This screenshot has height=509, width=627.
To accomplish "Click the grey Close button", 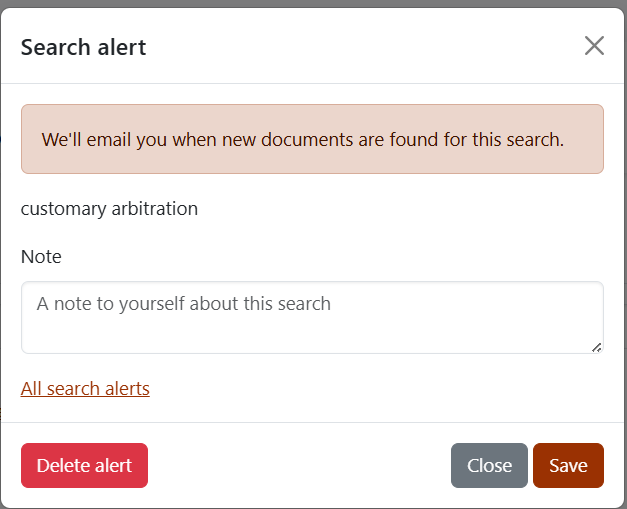I will 489,465.
